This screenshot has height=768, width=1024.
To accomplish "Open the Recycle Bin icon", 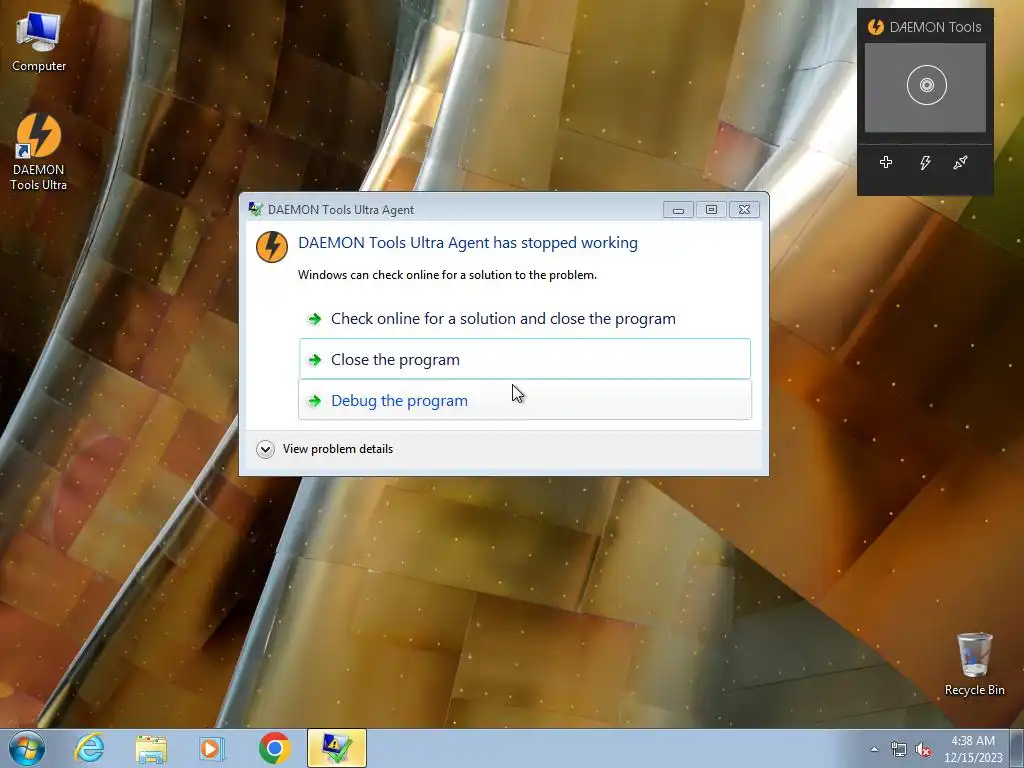I will pyautogui.click(x=974, y=664).
